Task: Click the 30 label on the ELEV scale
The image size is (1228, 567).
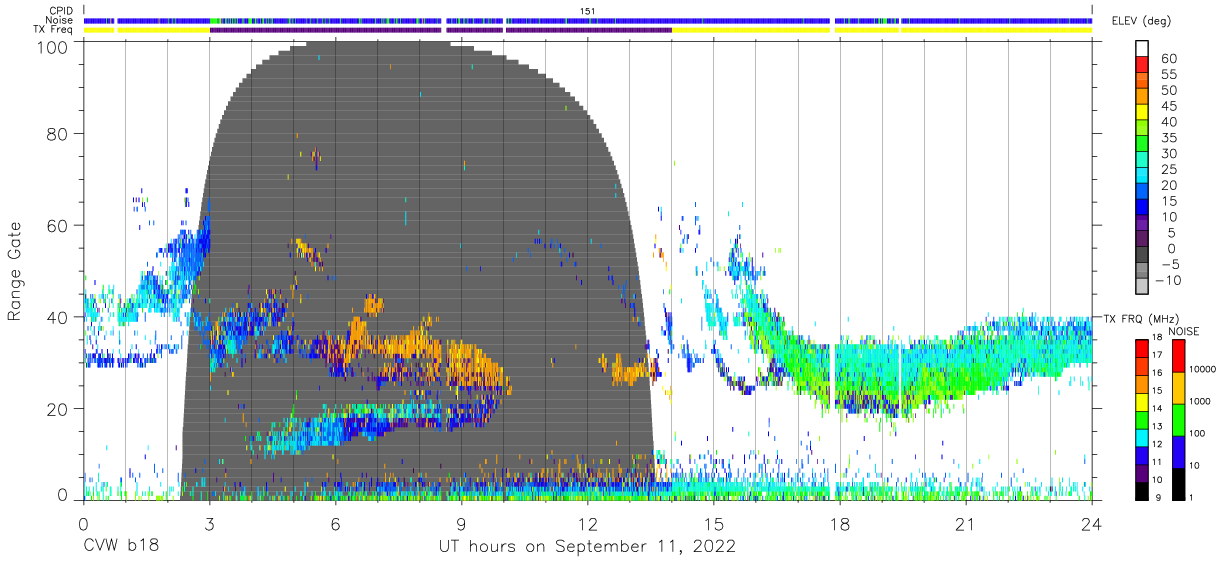Action: [1169, 153]
